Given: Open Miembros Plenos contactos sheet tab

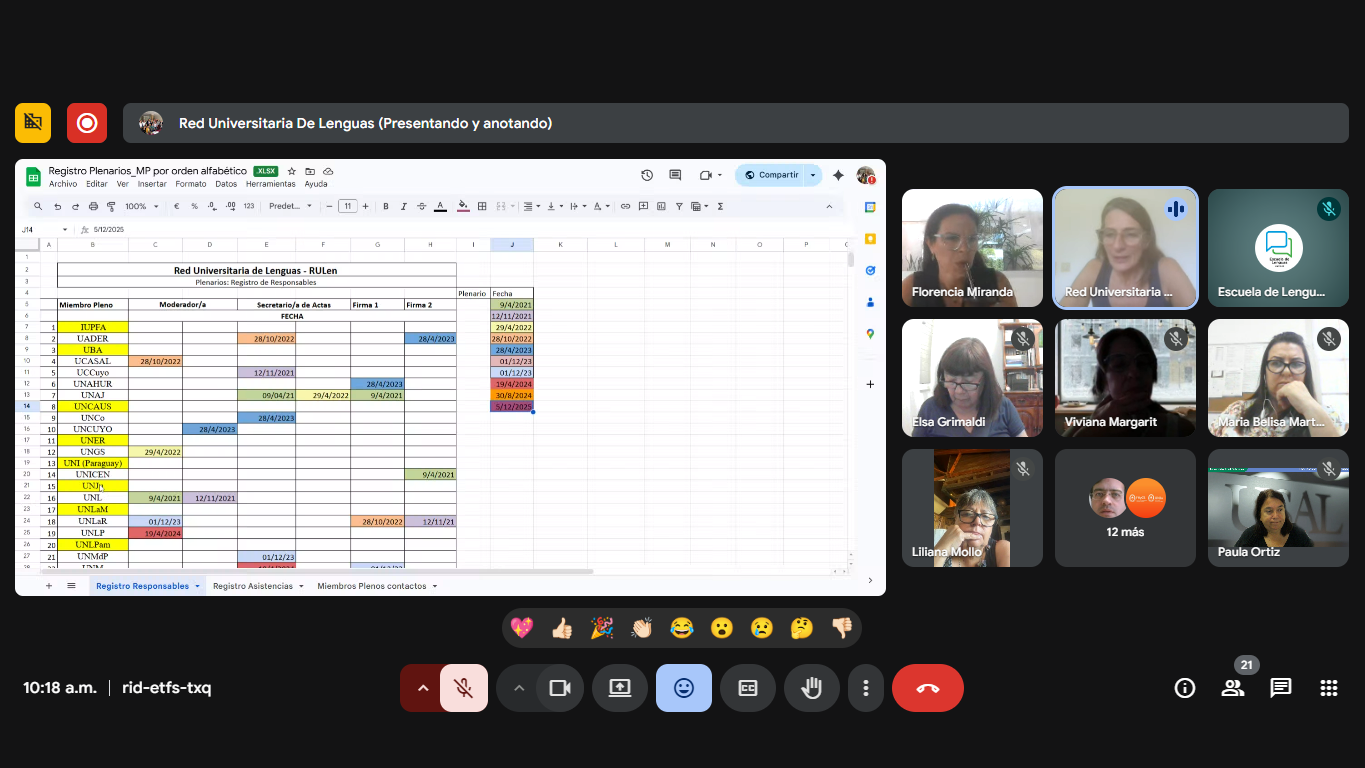Looking at the screenshot, I should [371, 586].
